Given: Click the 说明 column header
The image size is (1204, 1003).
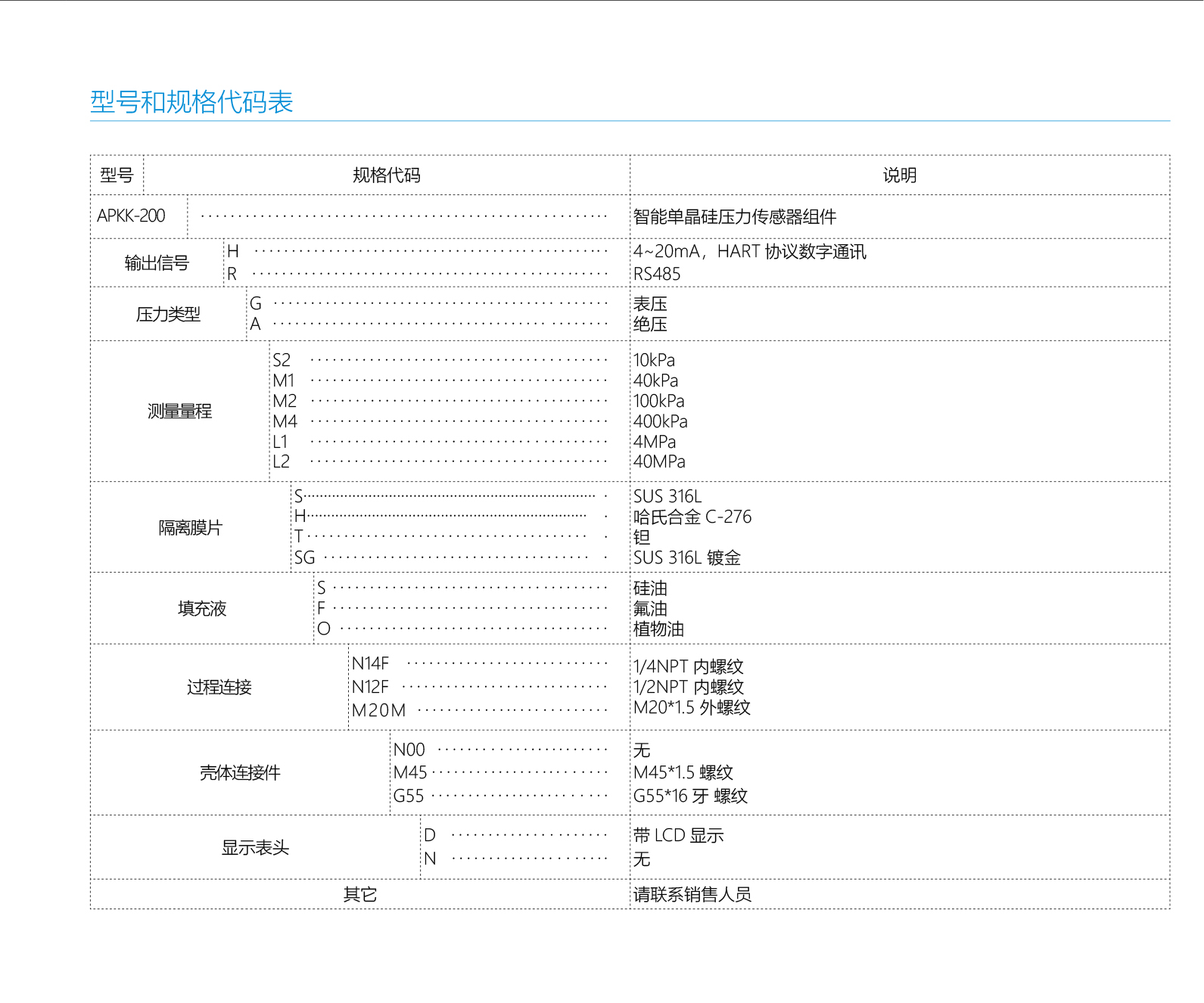Looking at the screenshot, I should pos(899,175).
